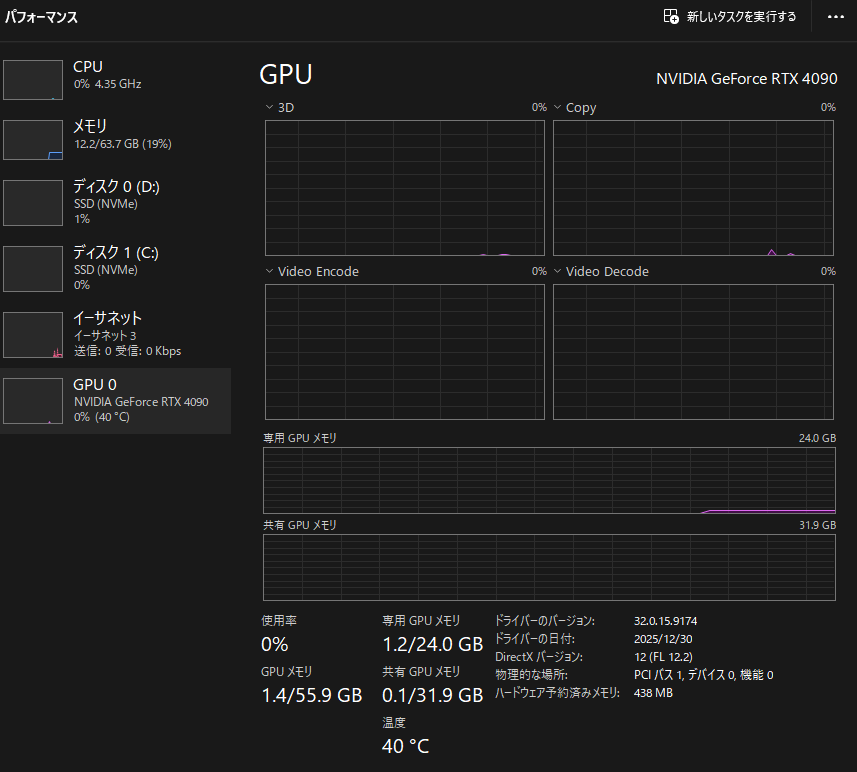Select GPU 0 NVIDIA GeForce RTX 4090

(115, 400)
